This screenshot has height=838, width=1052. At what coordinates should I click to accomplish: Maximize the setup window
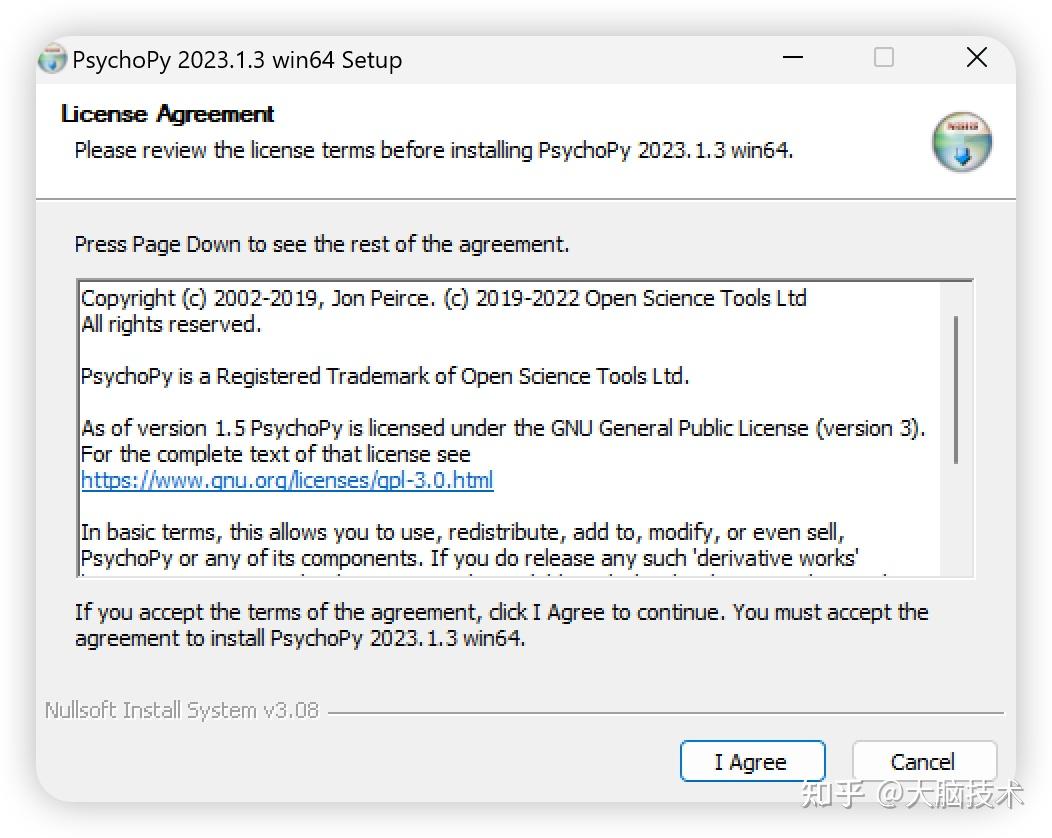coord(884,58)
